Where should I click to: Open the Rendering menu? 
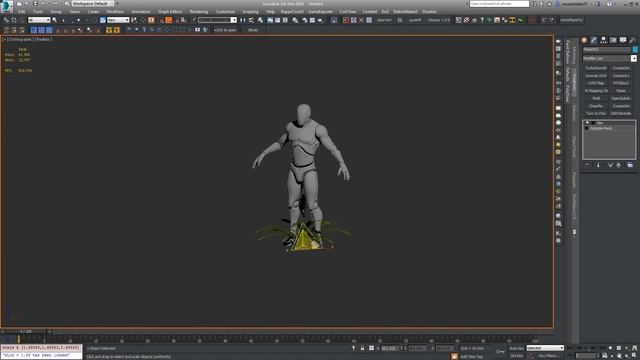(199, 12)
